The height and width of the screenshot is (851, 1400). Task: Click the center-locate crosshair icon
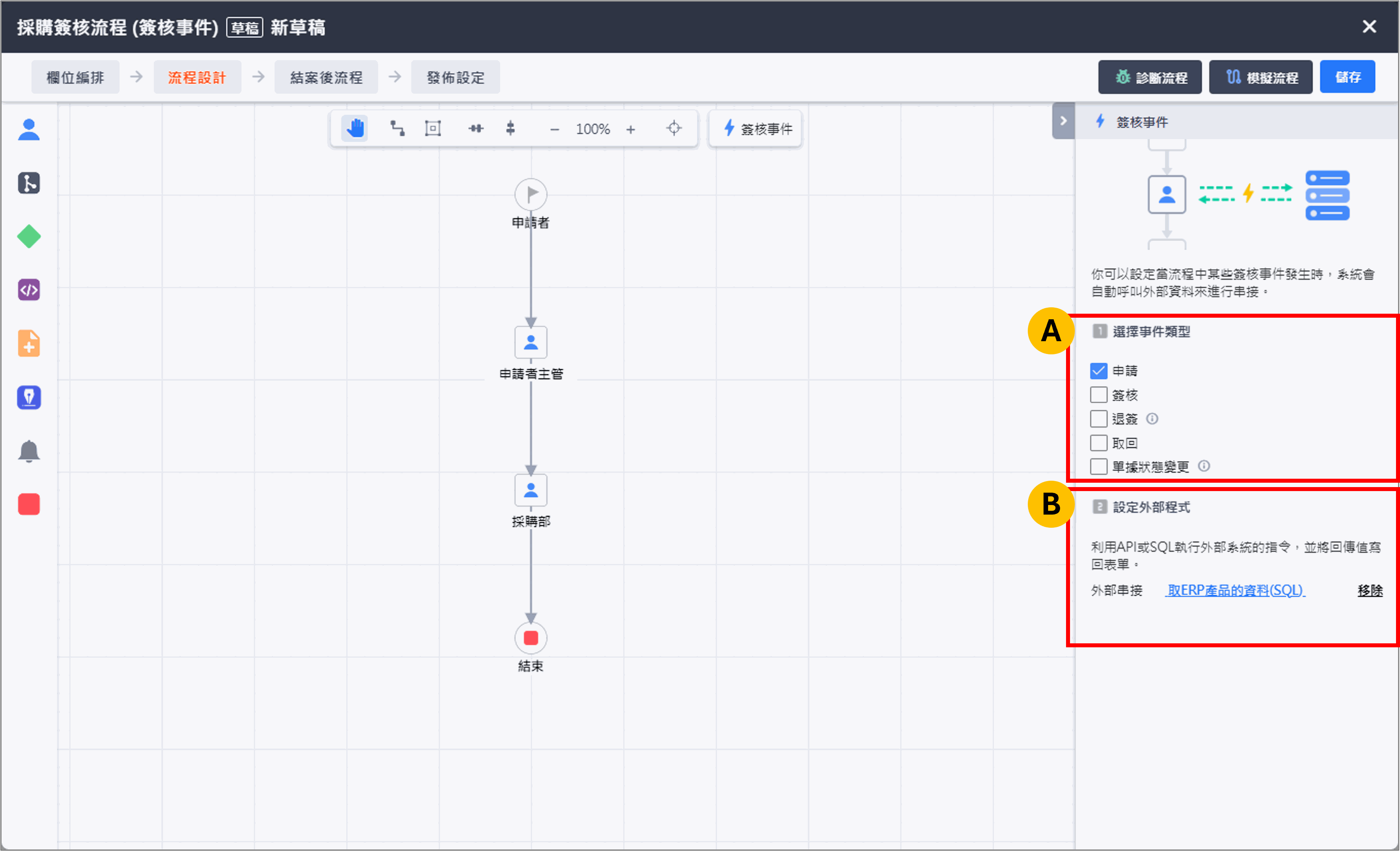point(674,128)
